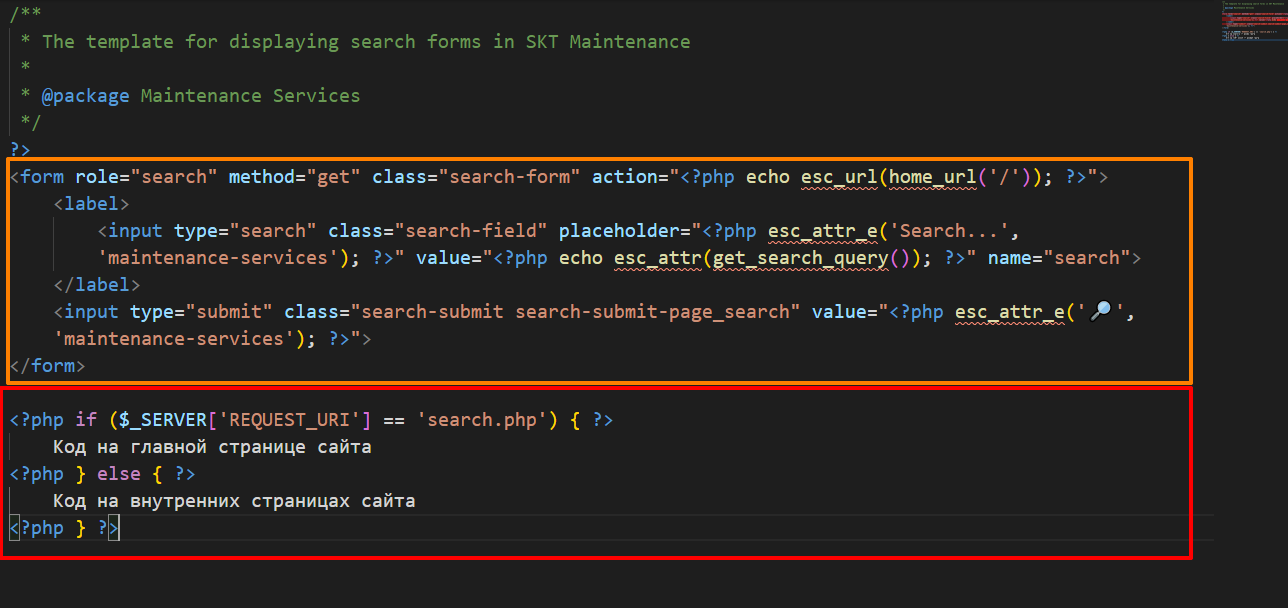Image resolution: width=1288 pixels, height=608 pixels.
Task: Click the magnifying glass emoji in code
Action: pyautogui.click(x=1100, y=311)
